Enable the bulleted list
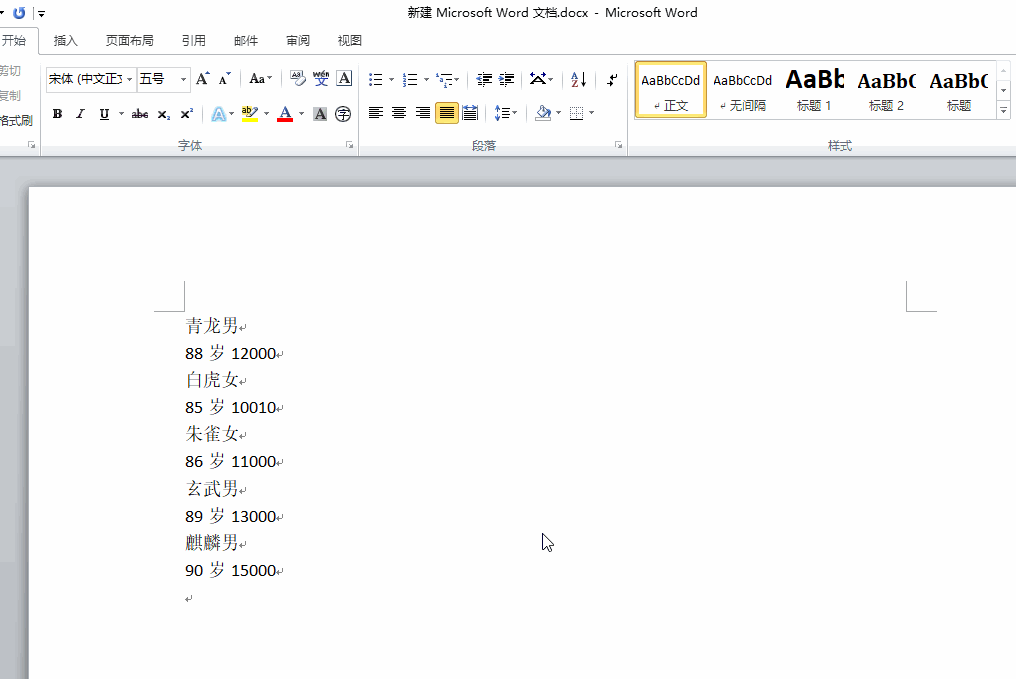The width and height of the screenshot is (1016, 679). (375, 79)
